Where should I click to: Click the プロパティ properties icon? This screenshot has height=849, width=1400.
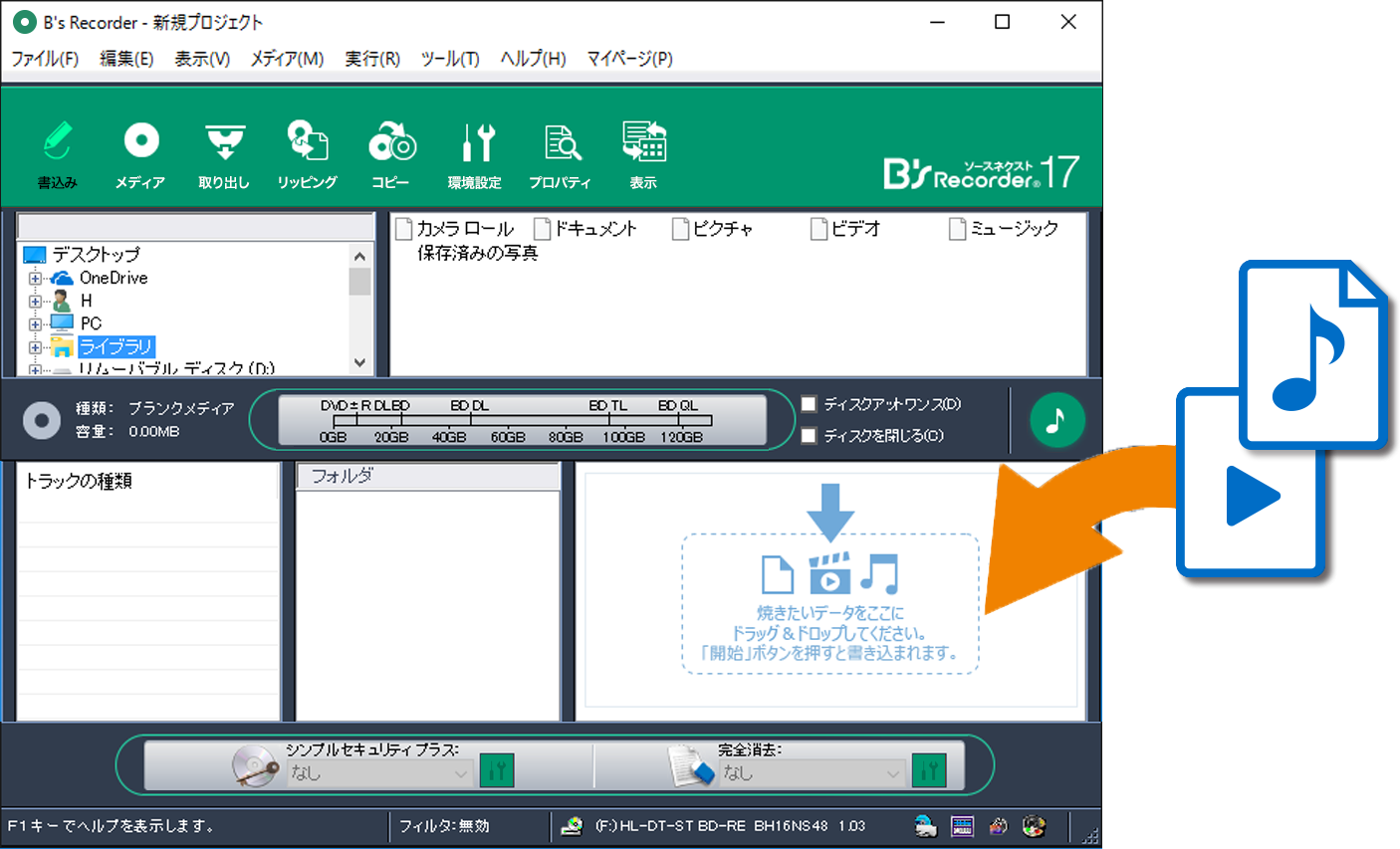point(560,154)
